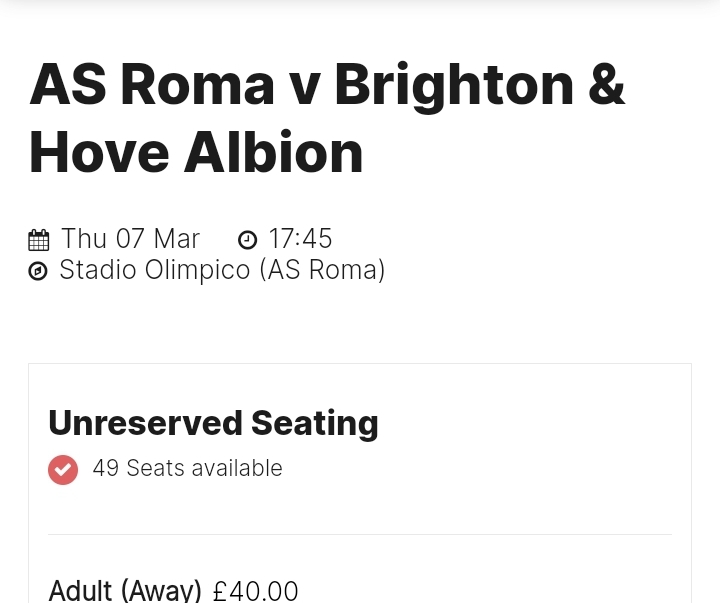
Task: Click the shadowed header edge at top
Action: [360, 5]
